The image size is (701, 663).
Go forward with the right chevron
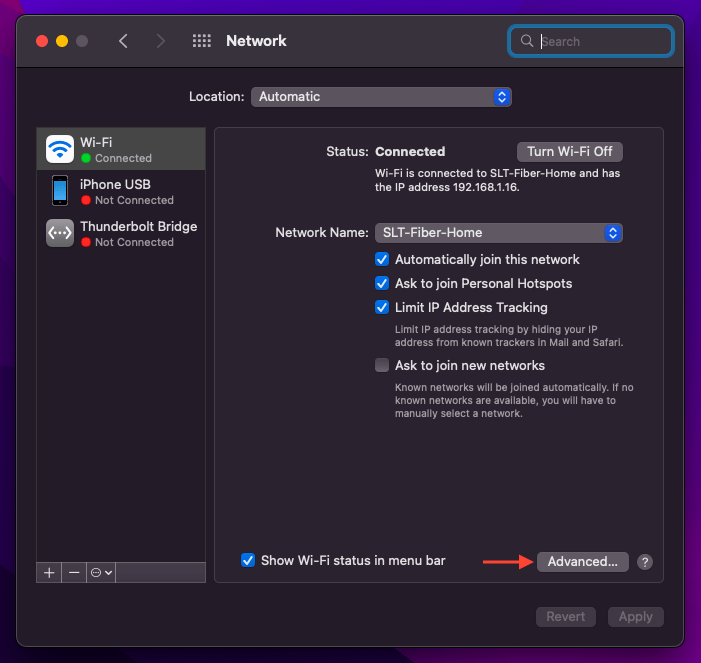160,41
